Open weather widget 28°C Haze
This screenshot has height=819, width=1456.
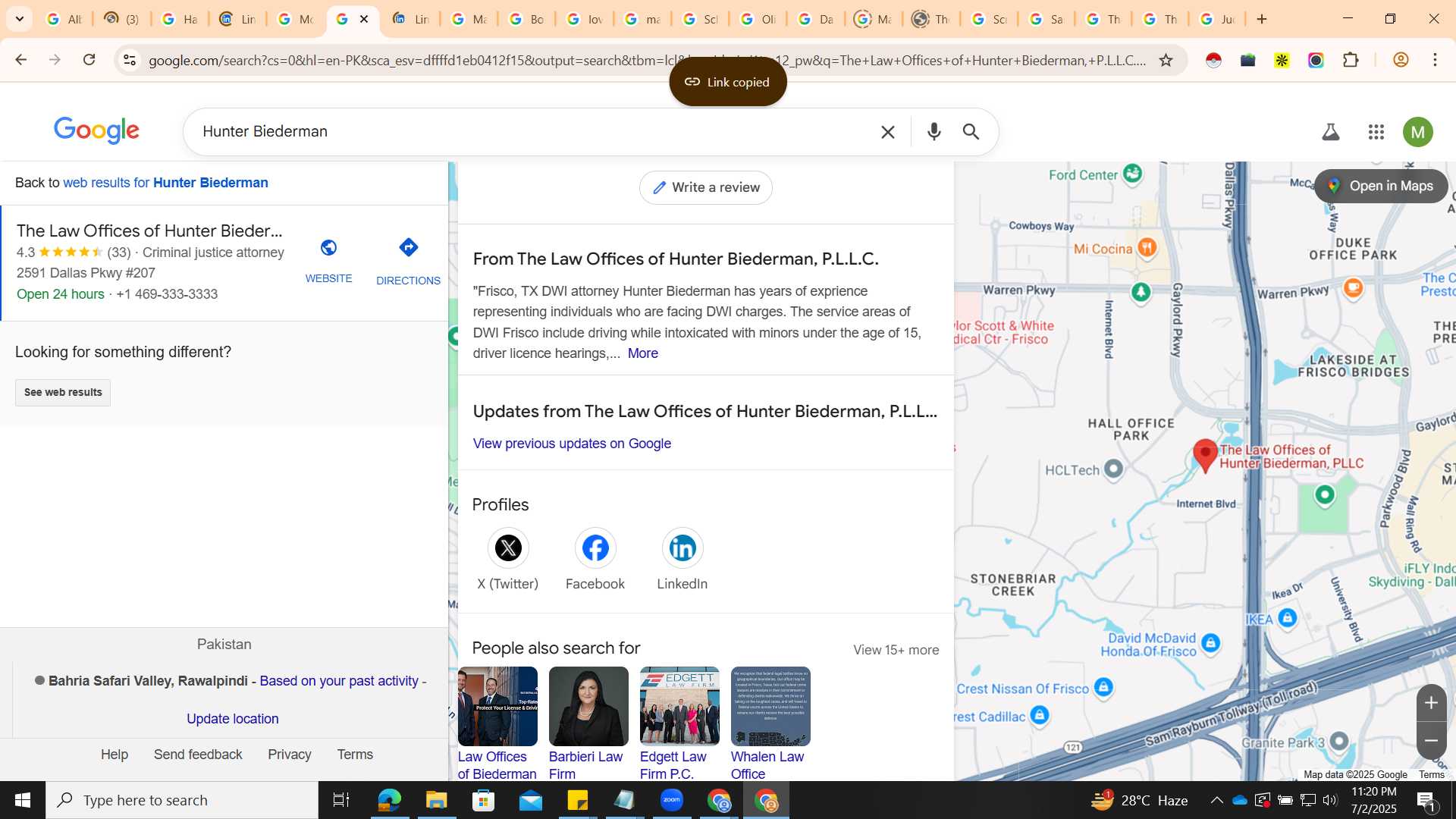[x=1140, y=800]
